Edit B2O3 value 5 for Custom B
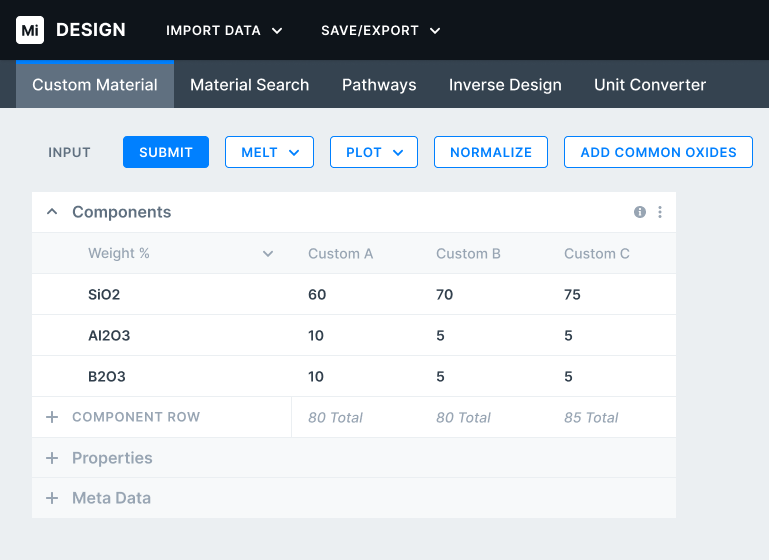This screenshot has width=769, height=560. [x=440, y=377]
